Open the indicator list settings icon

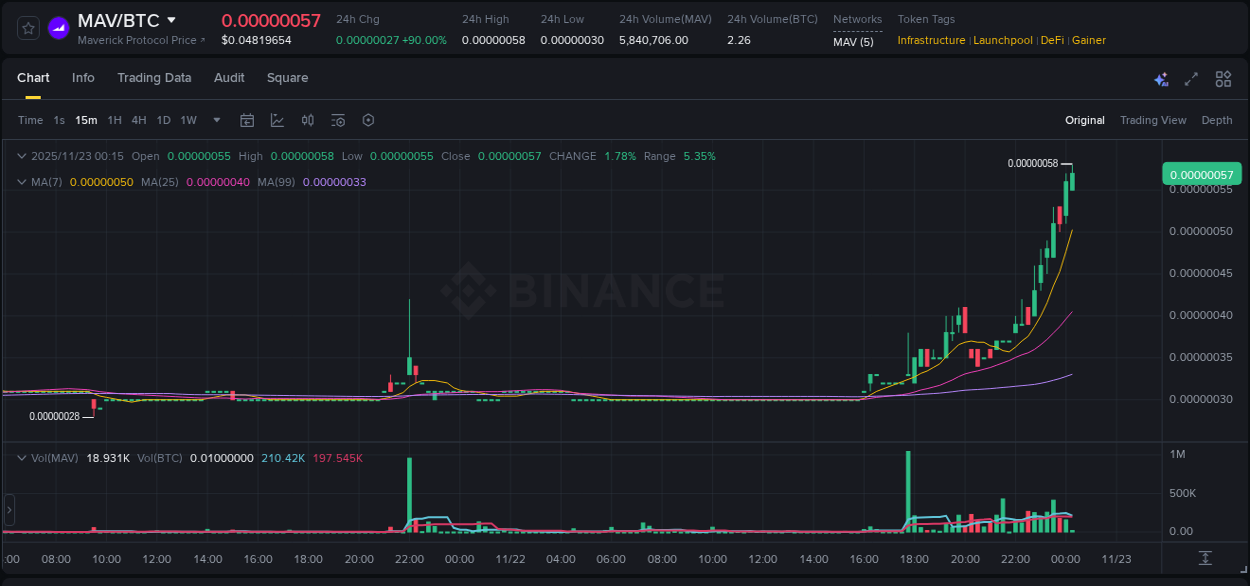337,120
